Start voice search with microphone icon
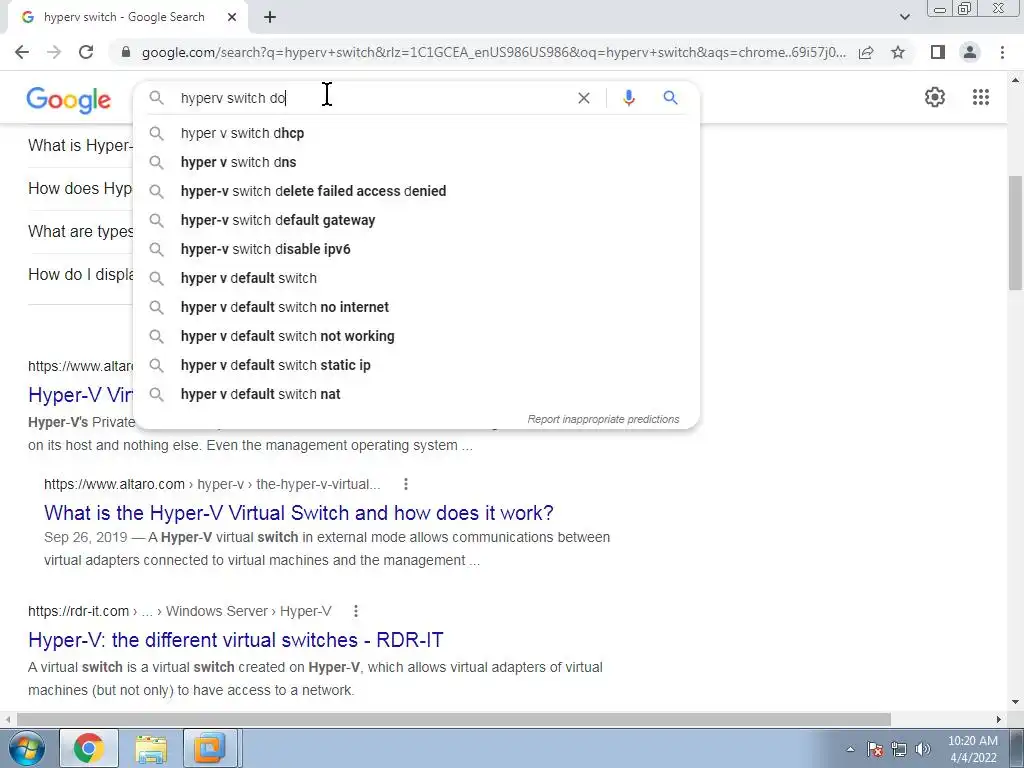The height and width of the screenshot is (768, 1024). click(629, 98)
